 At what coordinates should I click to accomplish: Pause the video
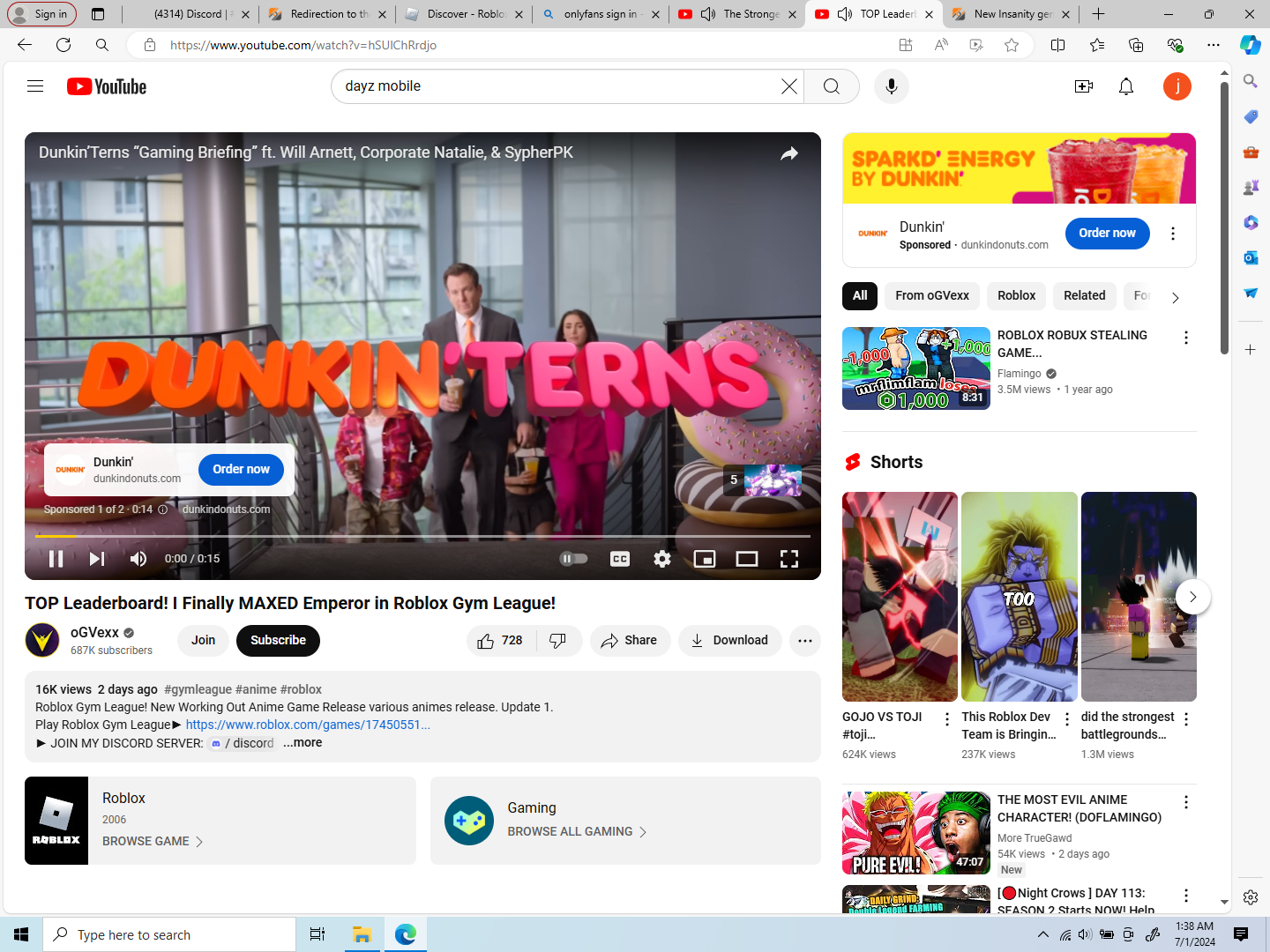click(56, 559)
